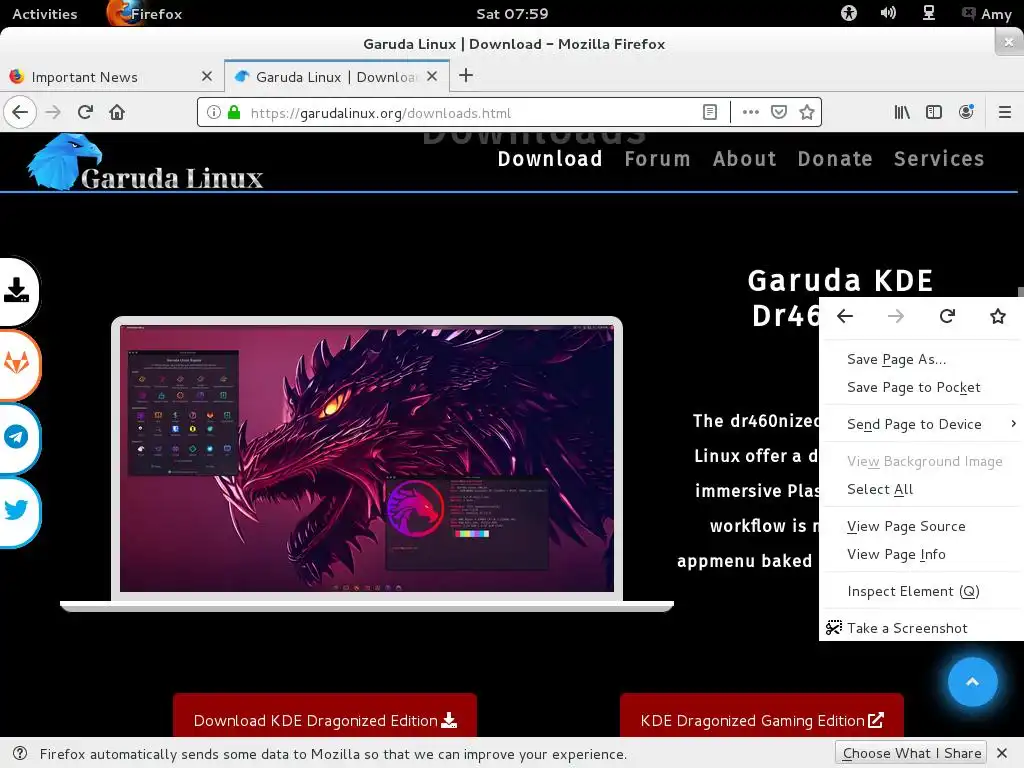Click the browser Back arrow button
The width and height of the screenshot is (1024, 768).
point(20,112)
